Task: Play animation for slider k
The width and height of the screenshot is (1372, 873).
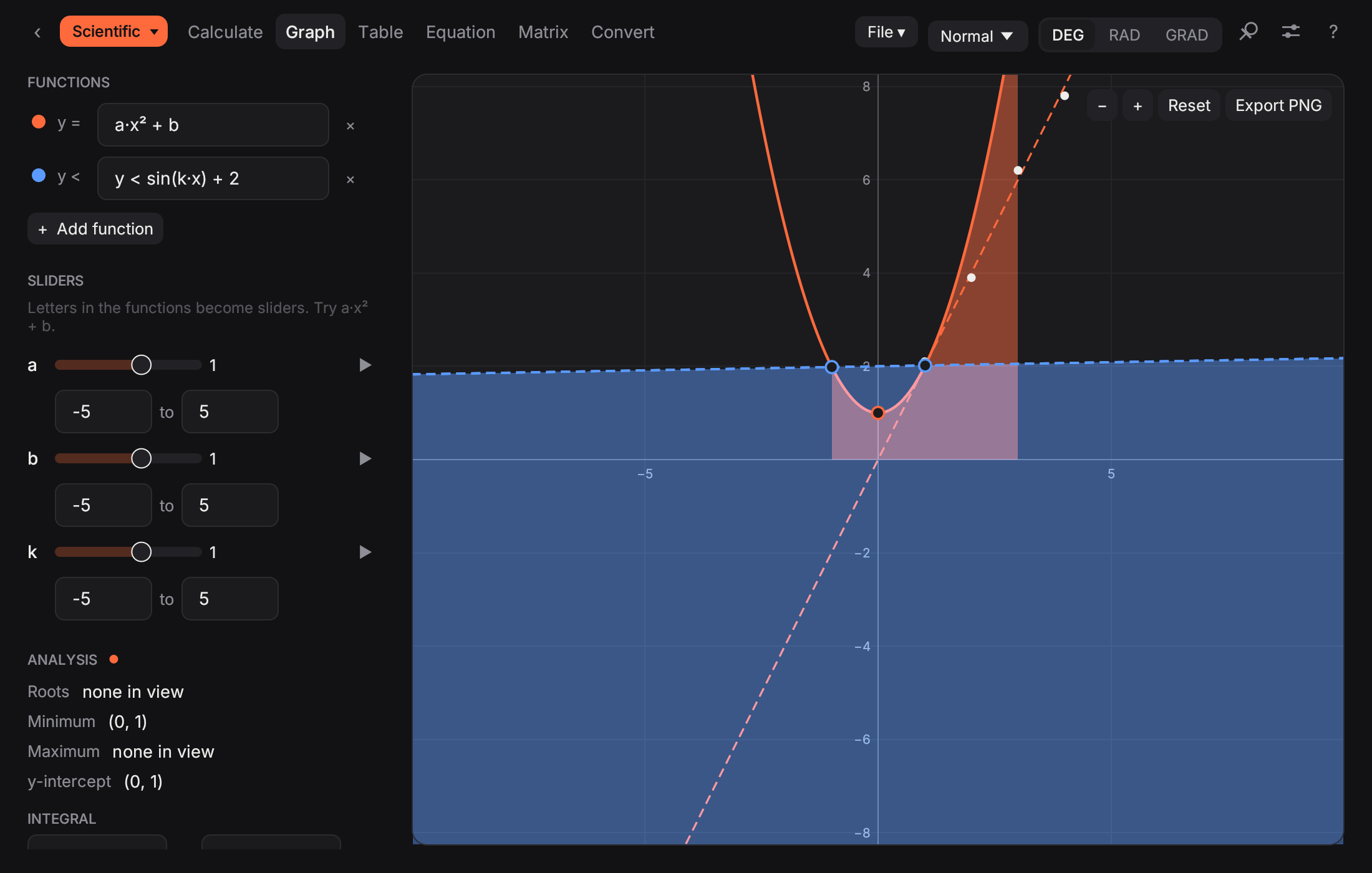Action: click(365, 552)
